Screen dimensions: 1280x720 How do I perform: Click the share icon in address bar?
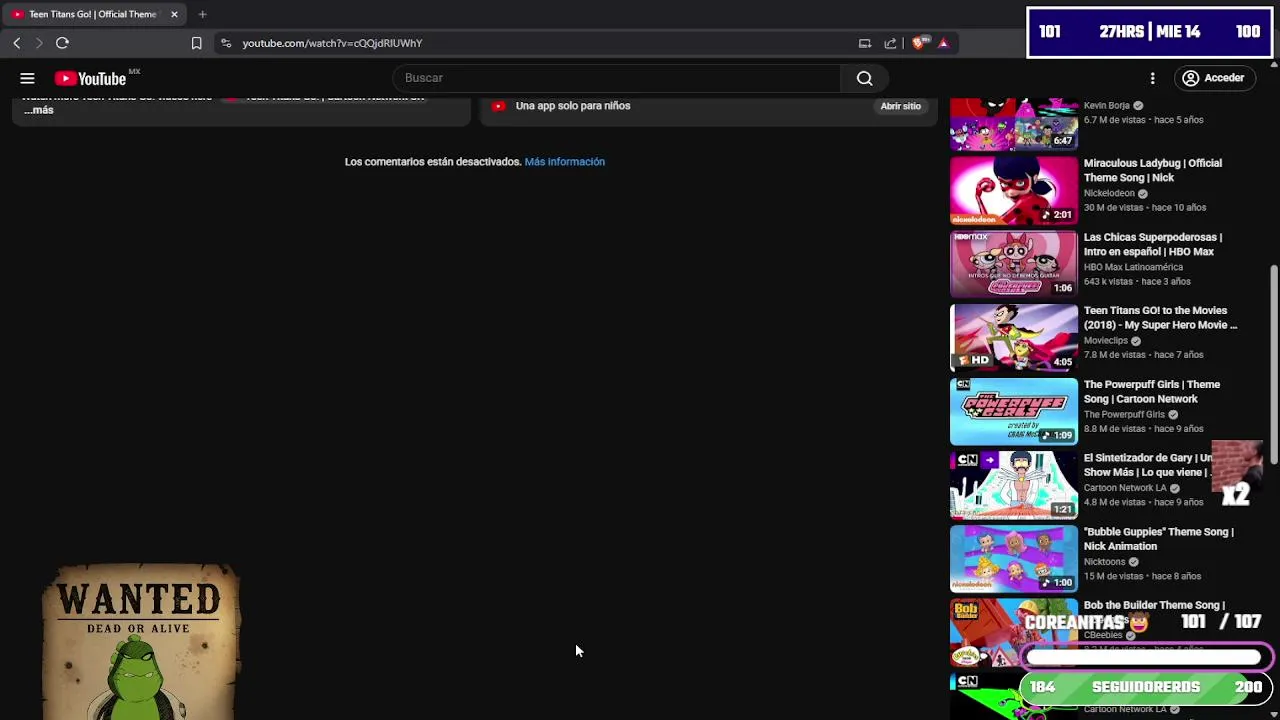coord(890,43)
